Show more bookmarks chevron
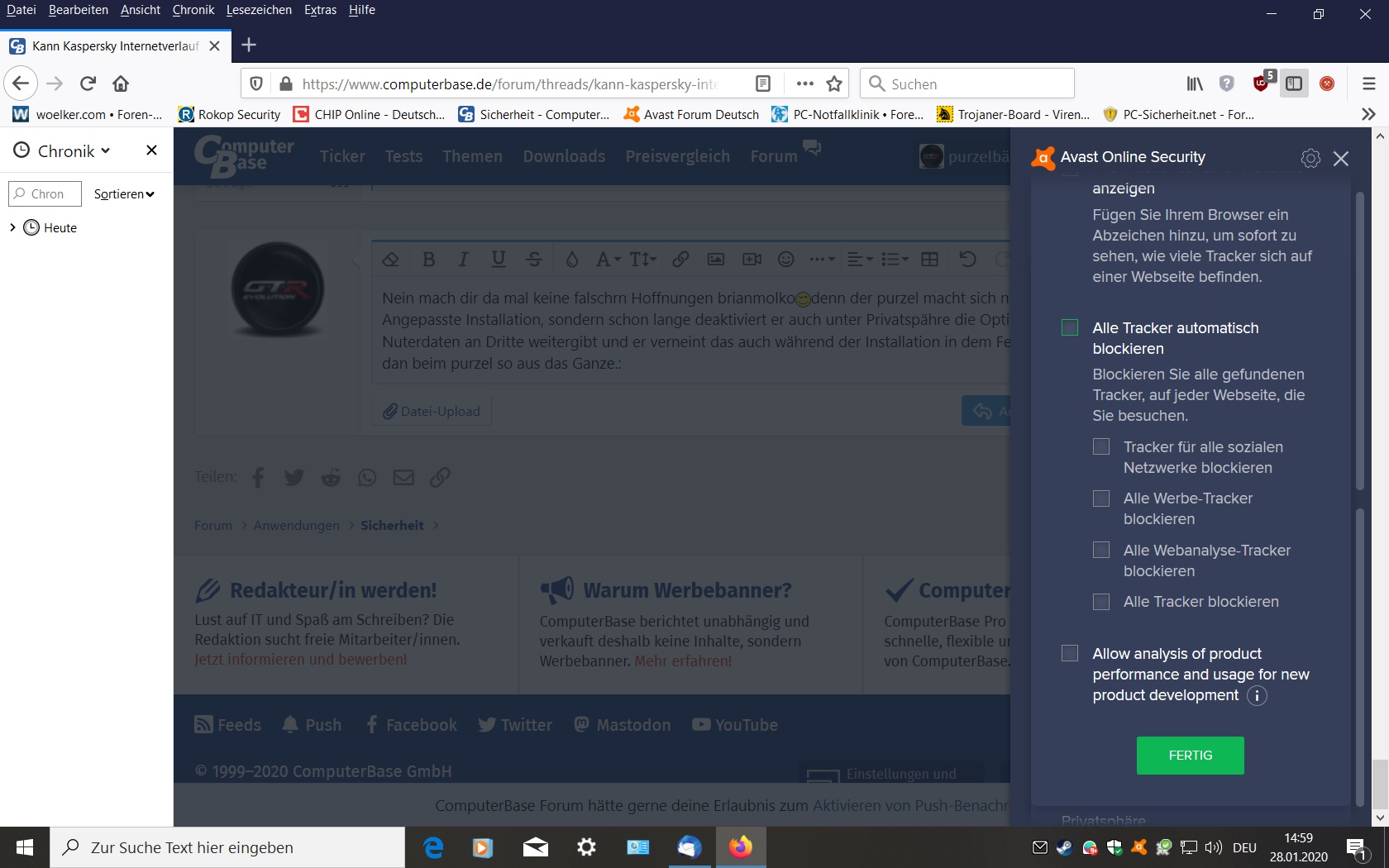This screenshot has width=1389, height=868. (1368, 114)
